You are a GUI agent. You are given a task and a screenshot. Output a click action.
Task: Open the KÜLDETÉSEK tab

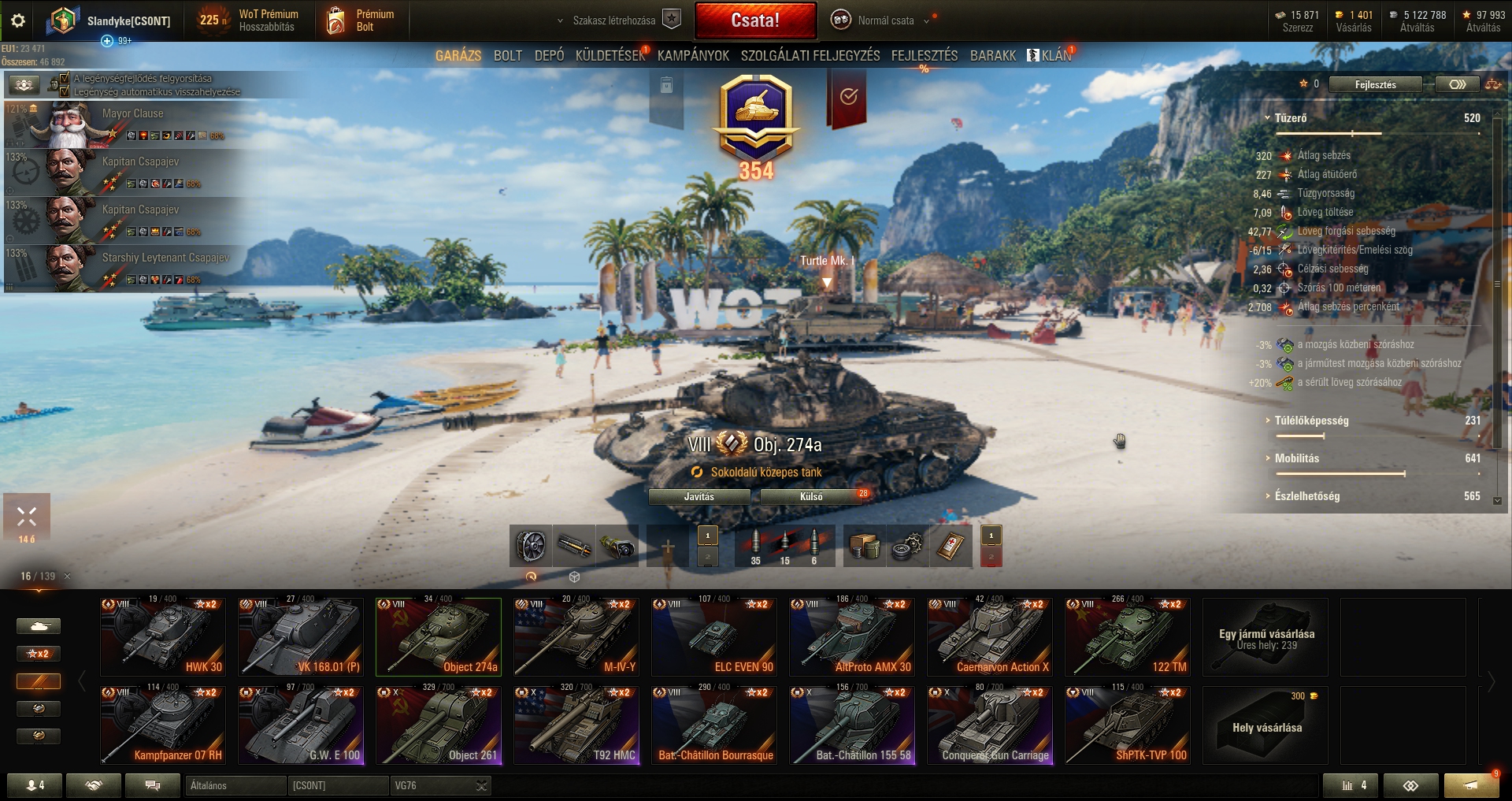[610, 55]
